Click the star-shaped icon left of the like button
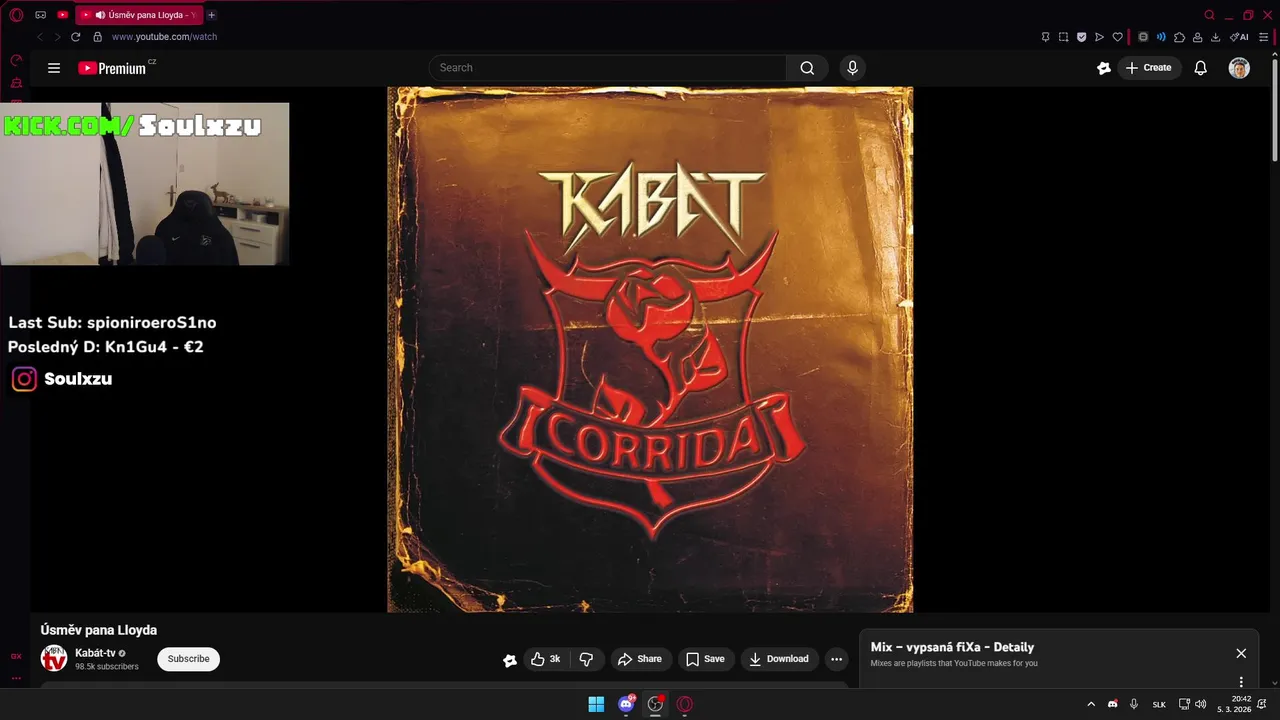The image size is (1280, 720). click(510, 660)
